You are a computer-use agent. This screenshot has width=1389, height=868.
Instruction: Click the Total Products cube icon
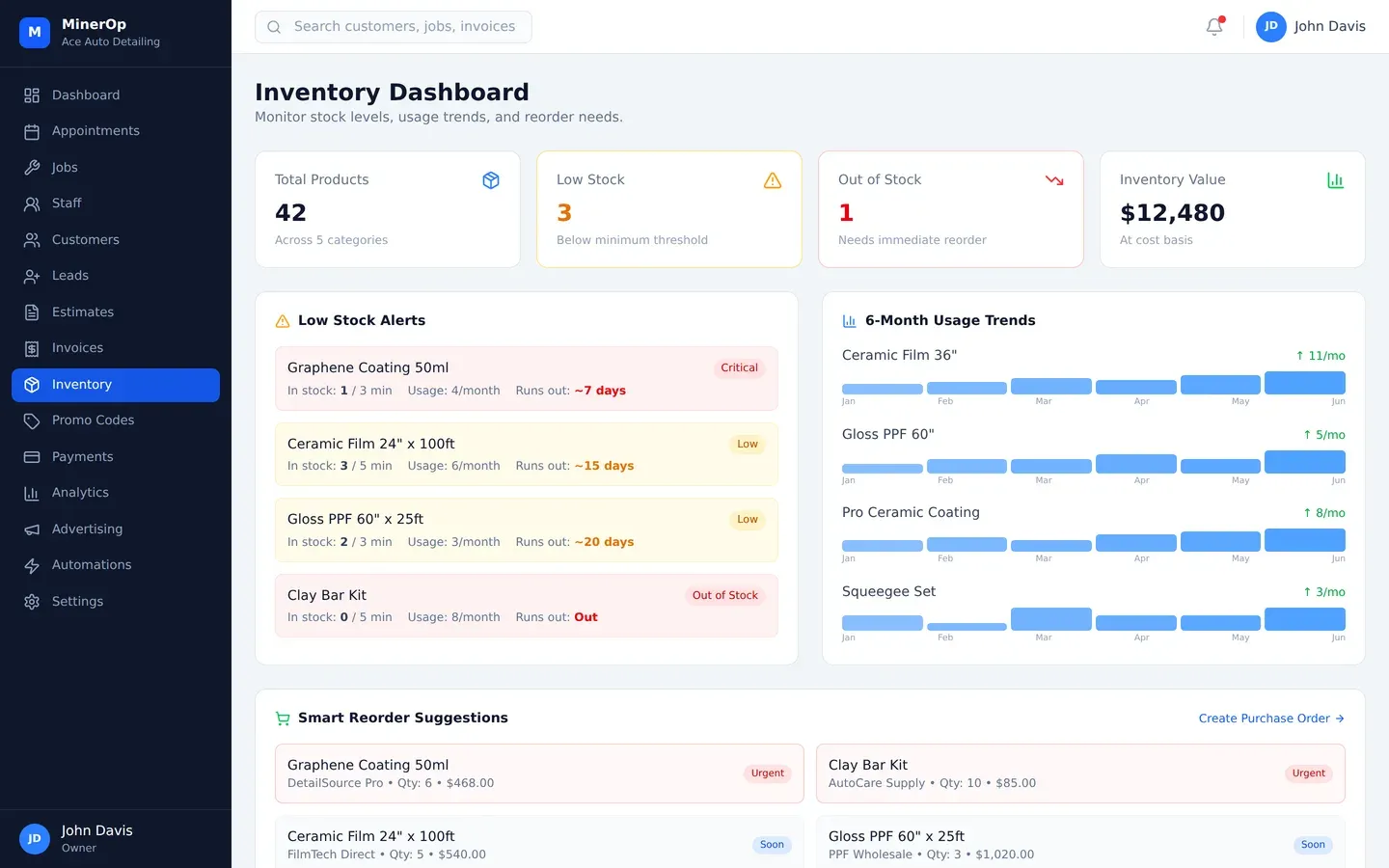[x=491, y=180]
